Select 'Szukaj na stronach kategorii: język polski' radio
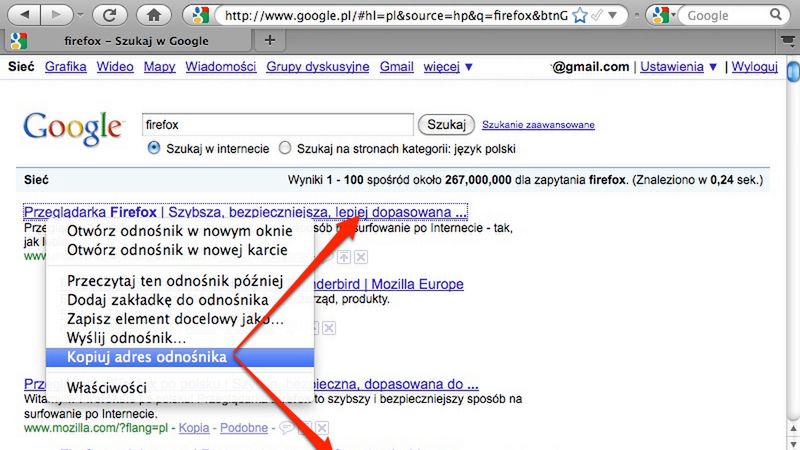This screenshot has width=800, height=450. (285, 148)
